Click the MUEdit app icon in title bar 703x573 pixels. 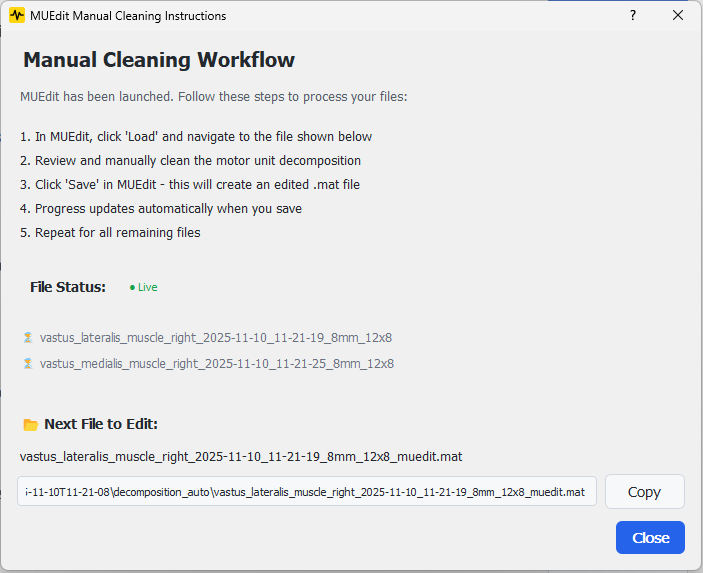17,16
